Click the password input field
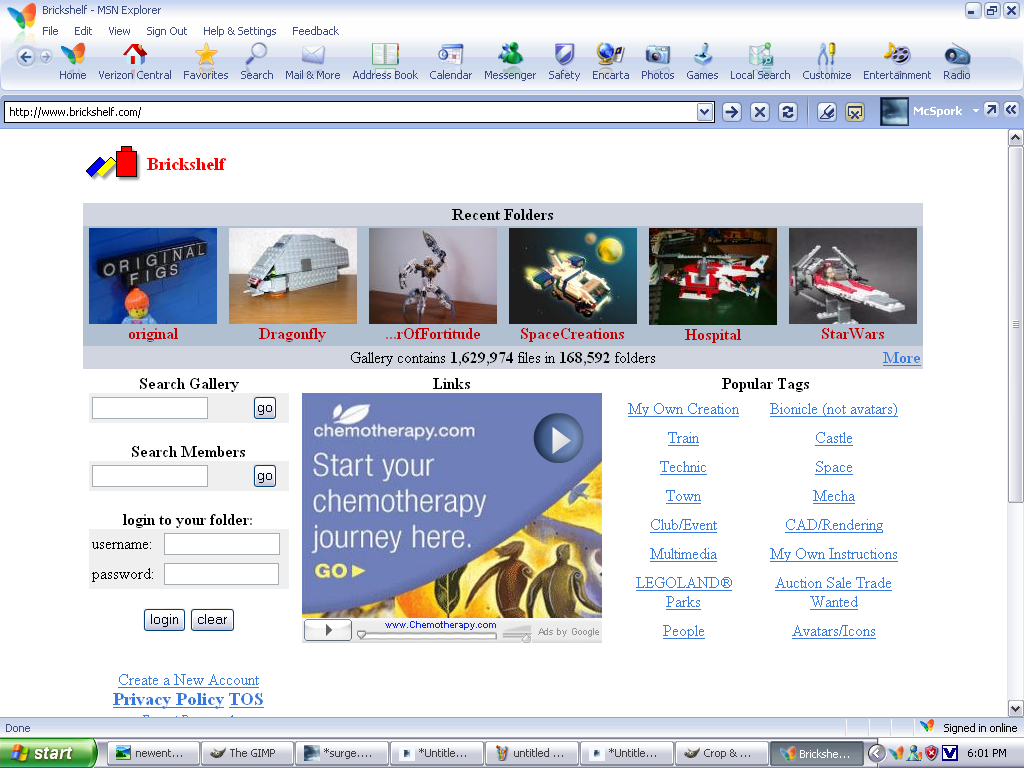Image resolution: width=1024 pixels, height=768 pixels. [x=221, y=574]
